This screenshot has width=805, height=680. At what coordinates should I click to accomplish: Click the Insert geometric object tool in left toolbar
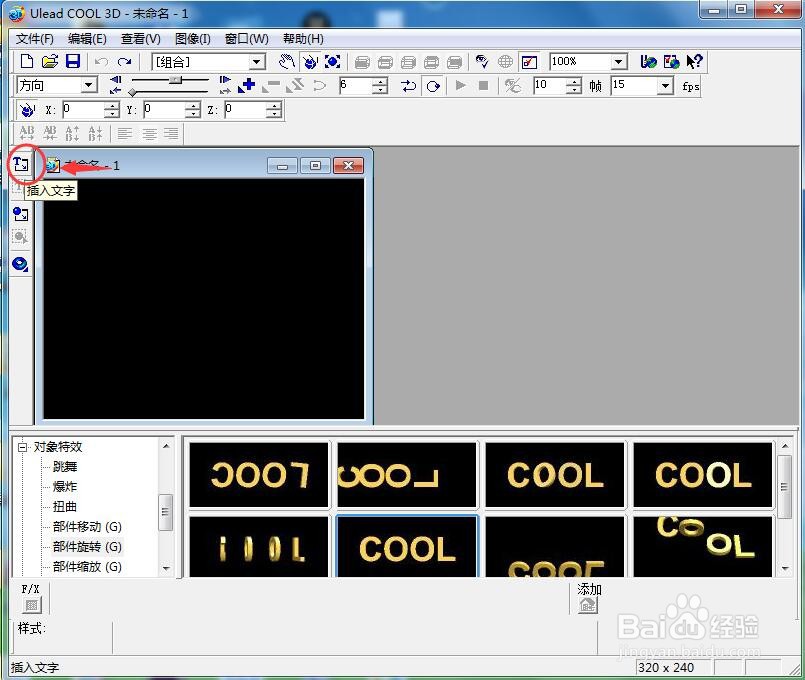click(x=21, y=264)
